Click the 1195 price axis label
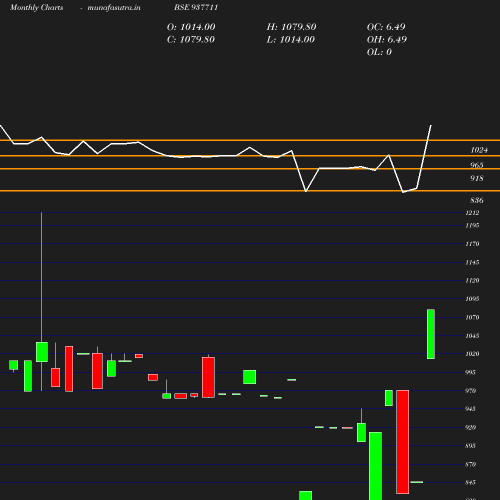Screen dimensions: 500x500 [x=472, y=226]
